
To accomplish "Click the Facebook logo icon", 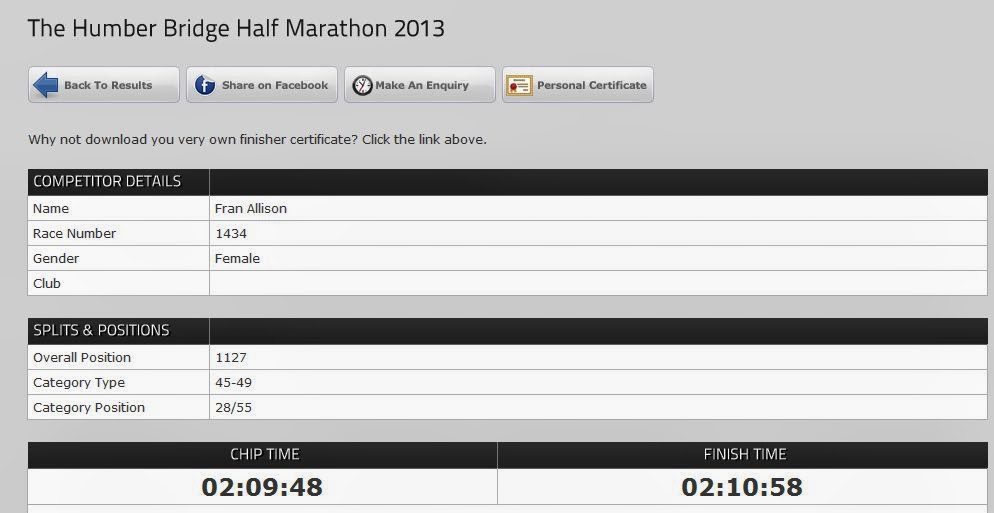I will tap(205, 85).
